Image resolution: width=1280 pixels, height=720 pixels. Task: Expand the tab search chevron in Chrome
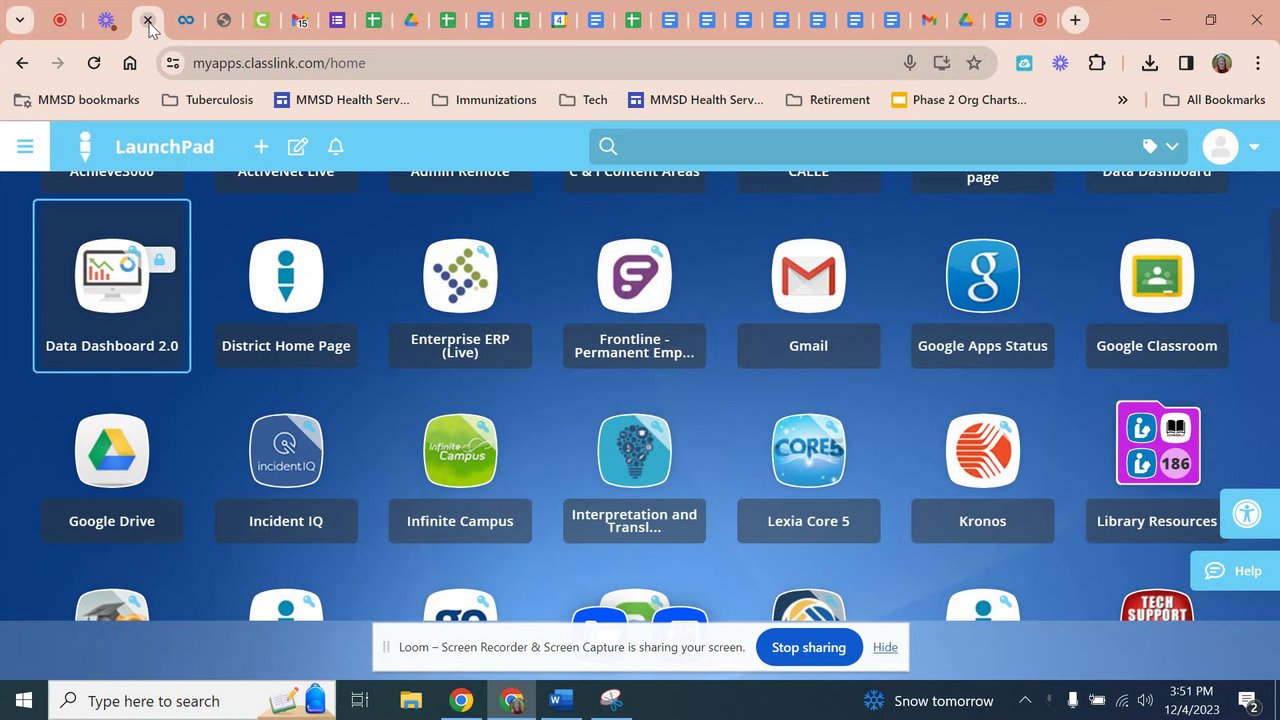(x=19, y=20)
